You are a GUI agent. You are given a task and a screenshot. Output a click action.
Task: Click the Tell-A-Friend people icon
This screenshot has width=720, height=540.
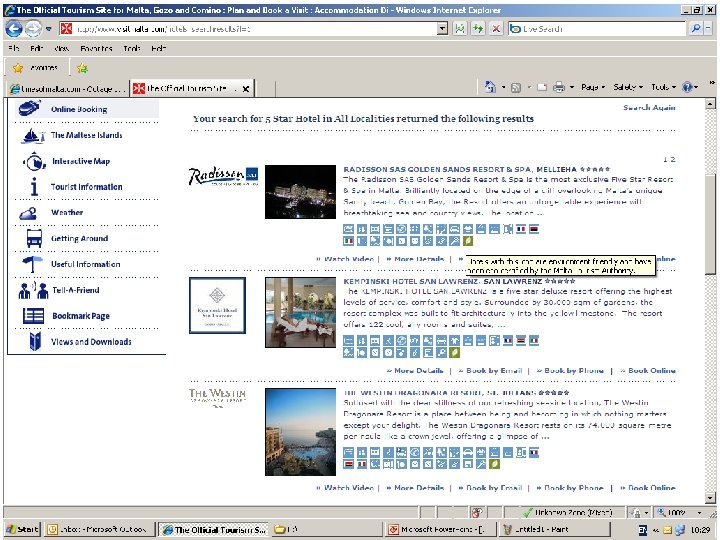tap(33, 290)
